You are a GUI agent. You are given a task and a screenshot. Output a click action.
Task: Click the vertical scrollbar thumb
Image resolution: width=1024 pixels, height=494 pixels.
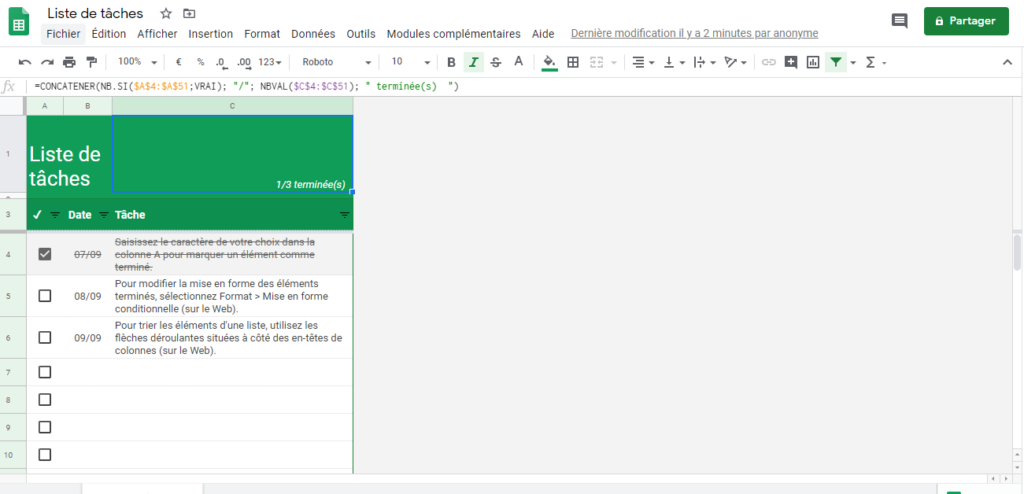tap(1017, 252)
